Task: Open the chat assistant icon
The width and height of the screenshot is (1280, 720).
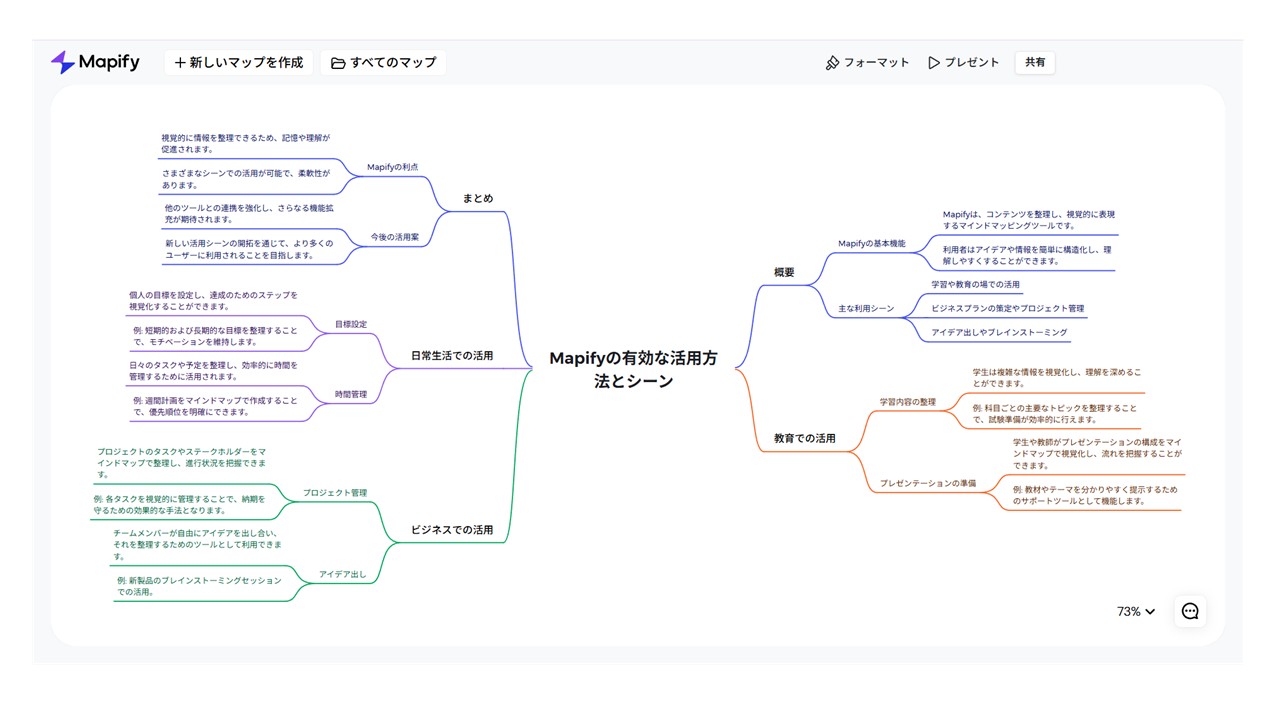Action: click(x=1190, y=611)
